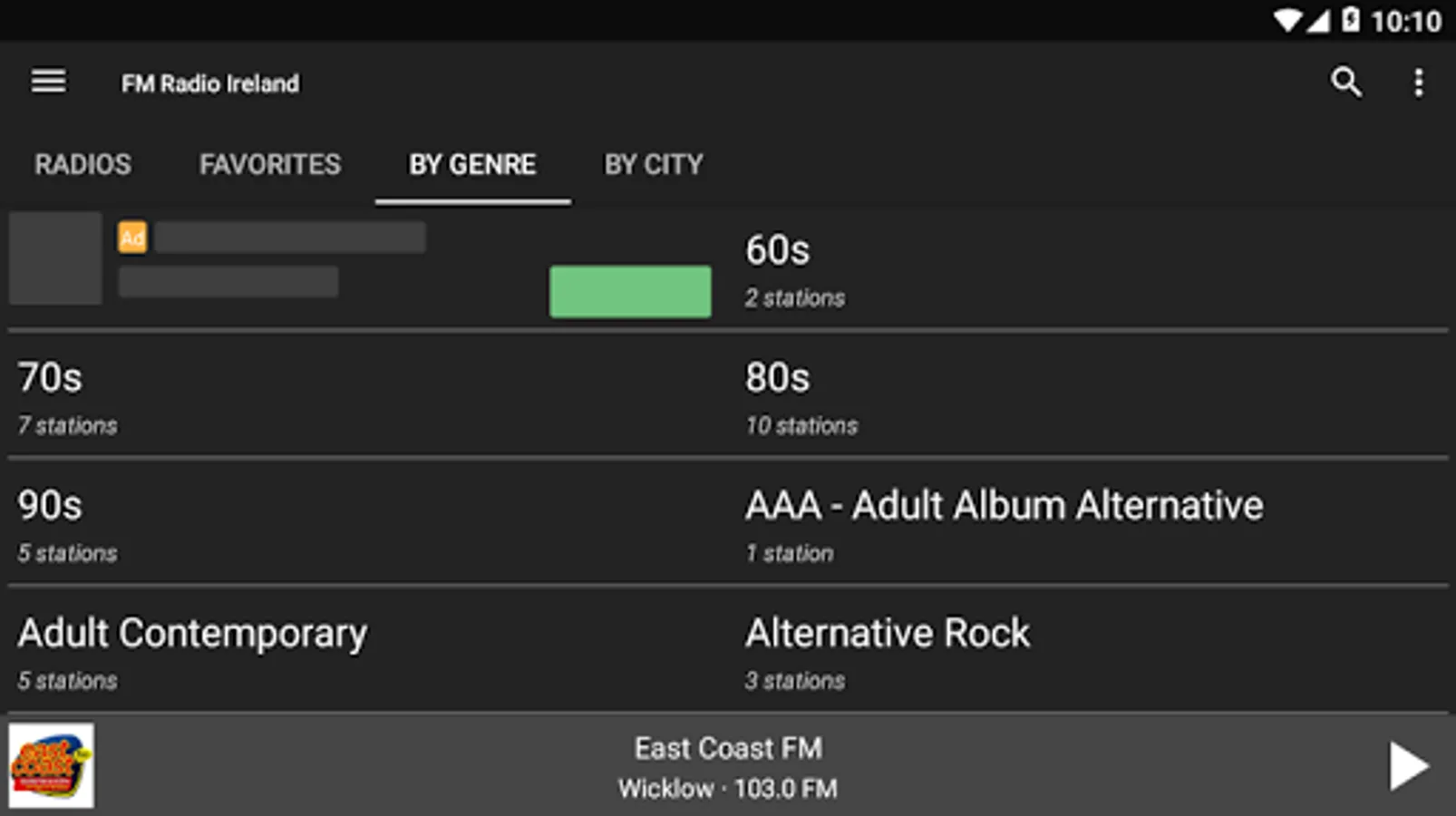Click the green ad action button
The image size is (1456, 816).
point(630,291)
